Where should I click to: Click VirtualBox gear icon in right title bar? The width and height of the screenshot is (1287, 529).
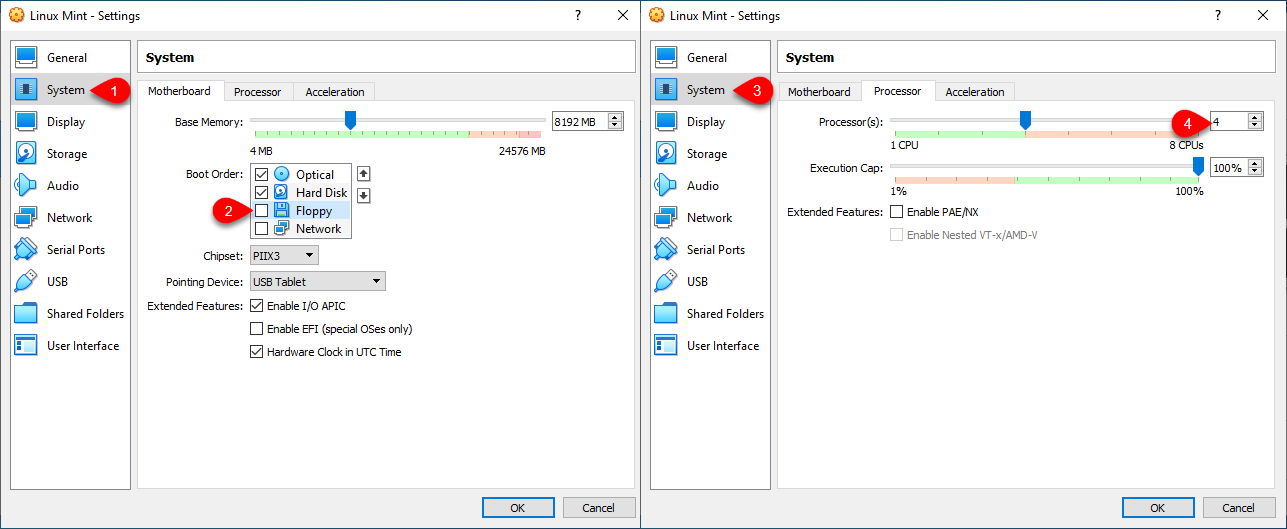coord(656,15)
